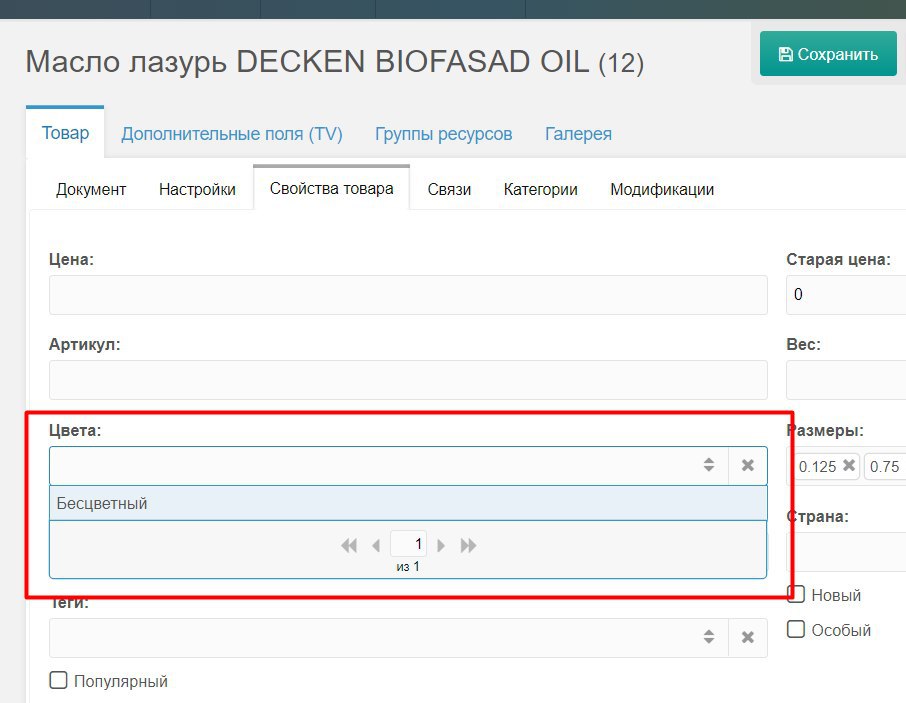
Task: Toggle the Цвета dropdown arrow
Action: coord(709,465)
